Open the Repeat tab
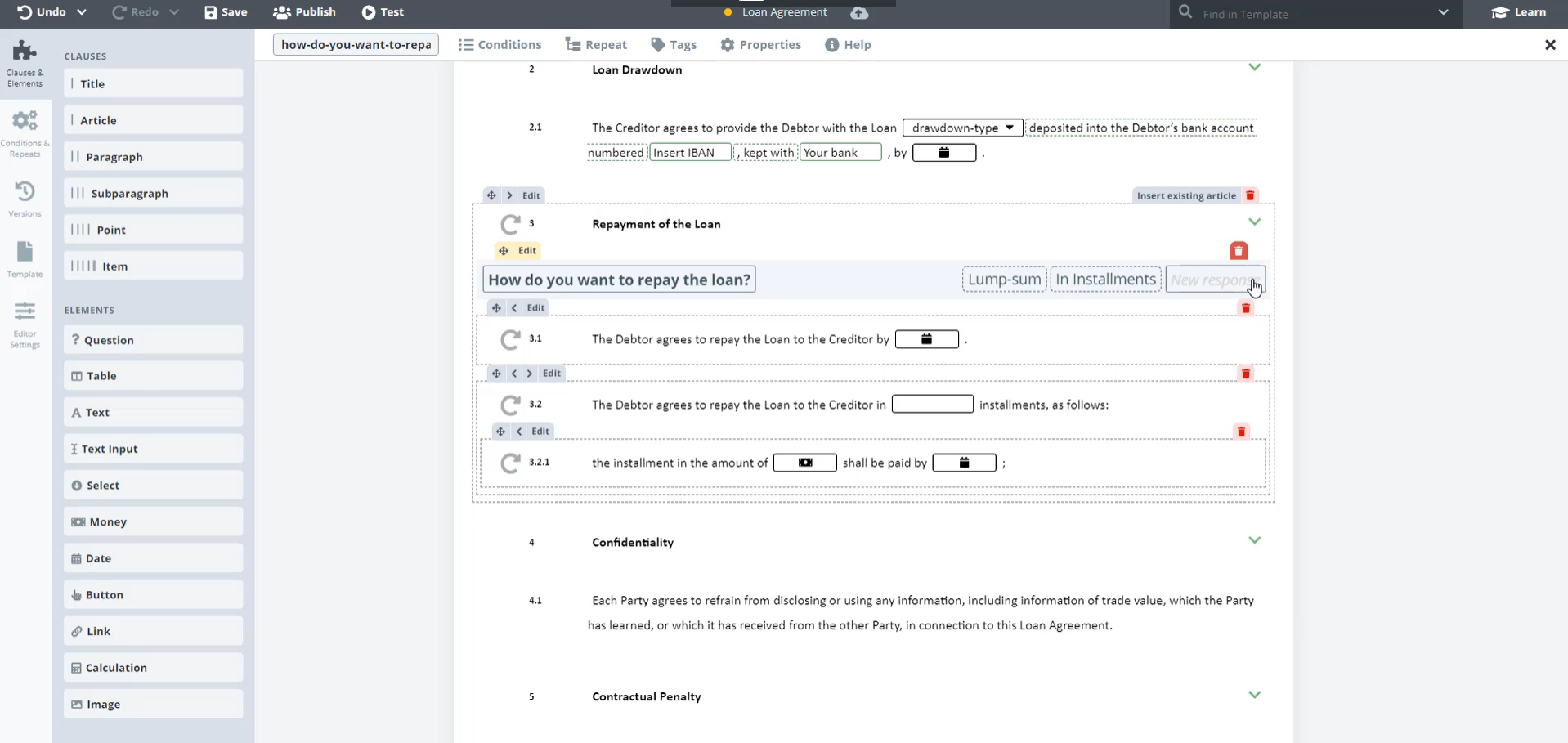This screenshot has width=1568, height=743. tap(596, 45)
